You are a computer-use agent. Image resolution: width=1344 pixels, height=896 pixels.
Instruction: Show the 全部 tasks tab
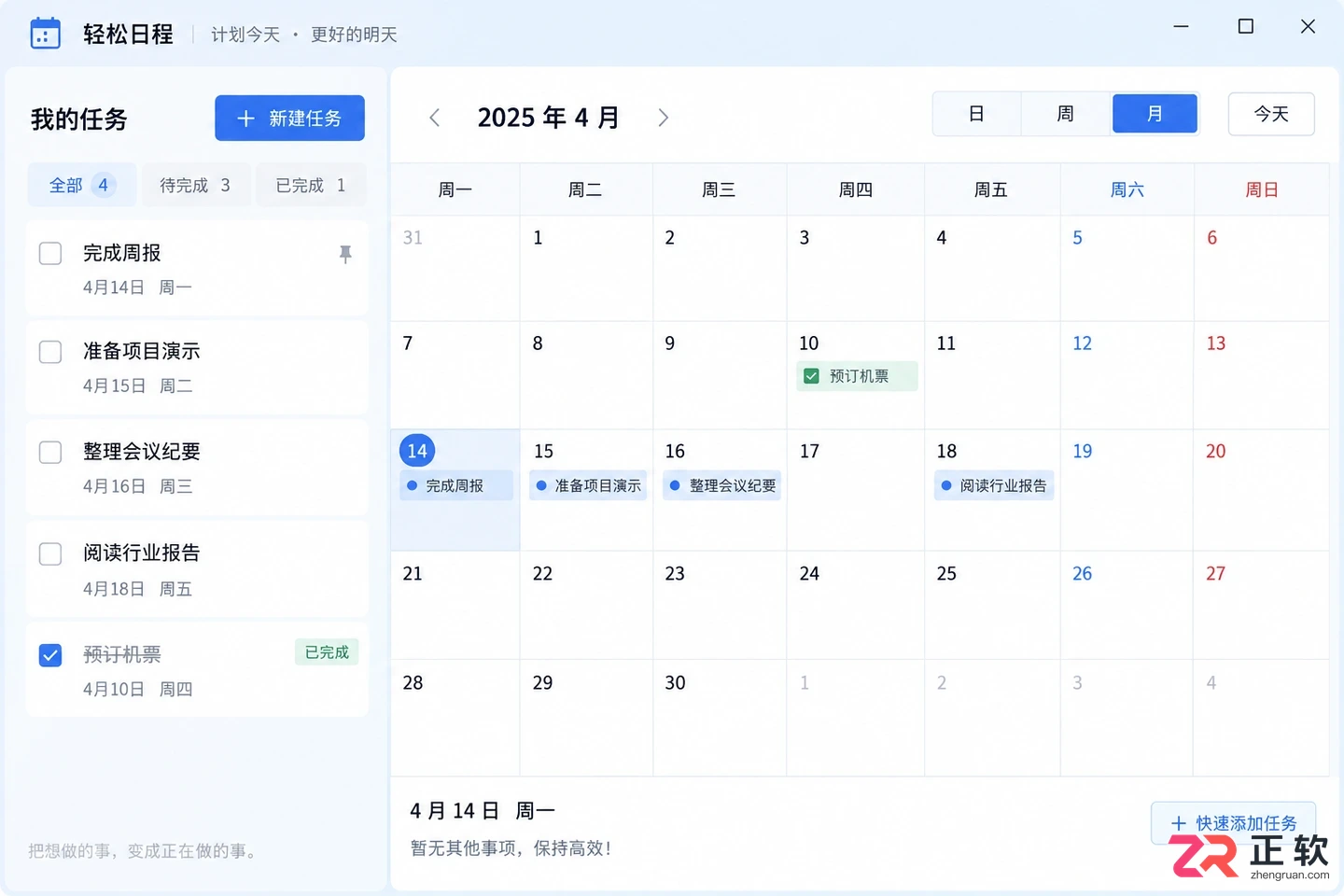[82, 185]
